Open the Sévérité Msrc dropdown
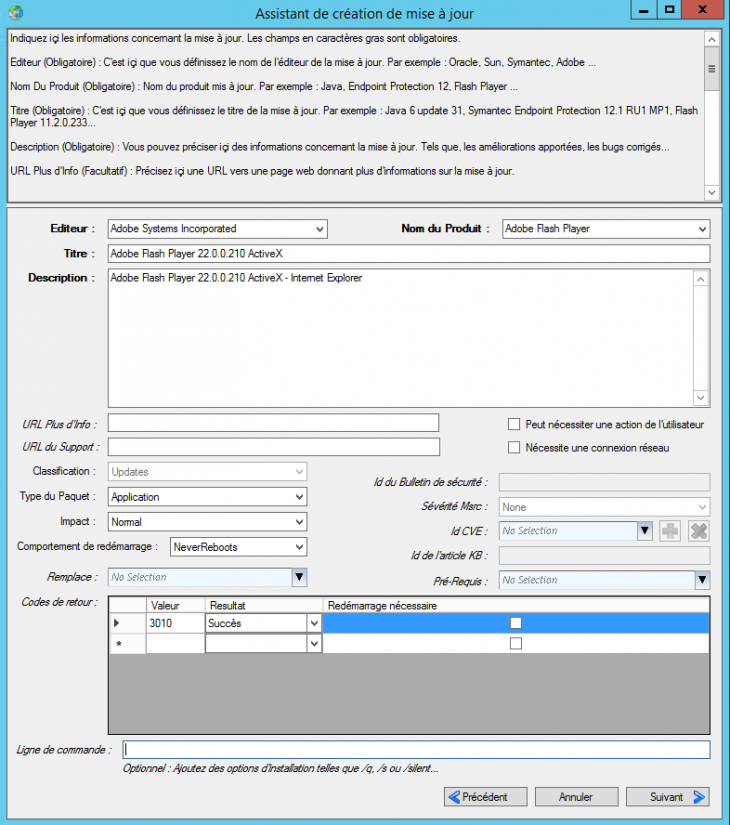This screenshot has width=730, height=825. click(x=702, y=507)
